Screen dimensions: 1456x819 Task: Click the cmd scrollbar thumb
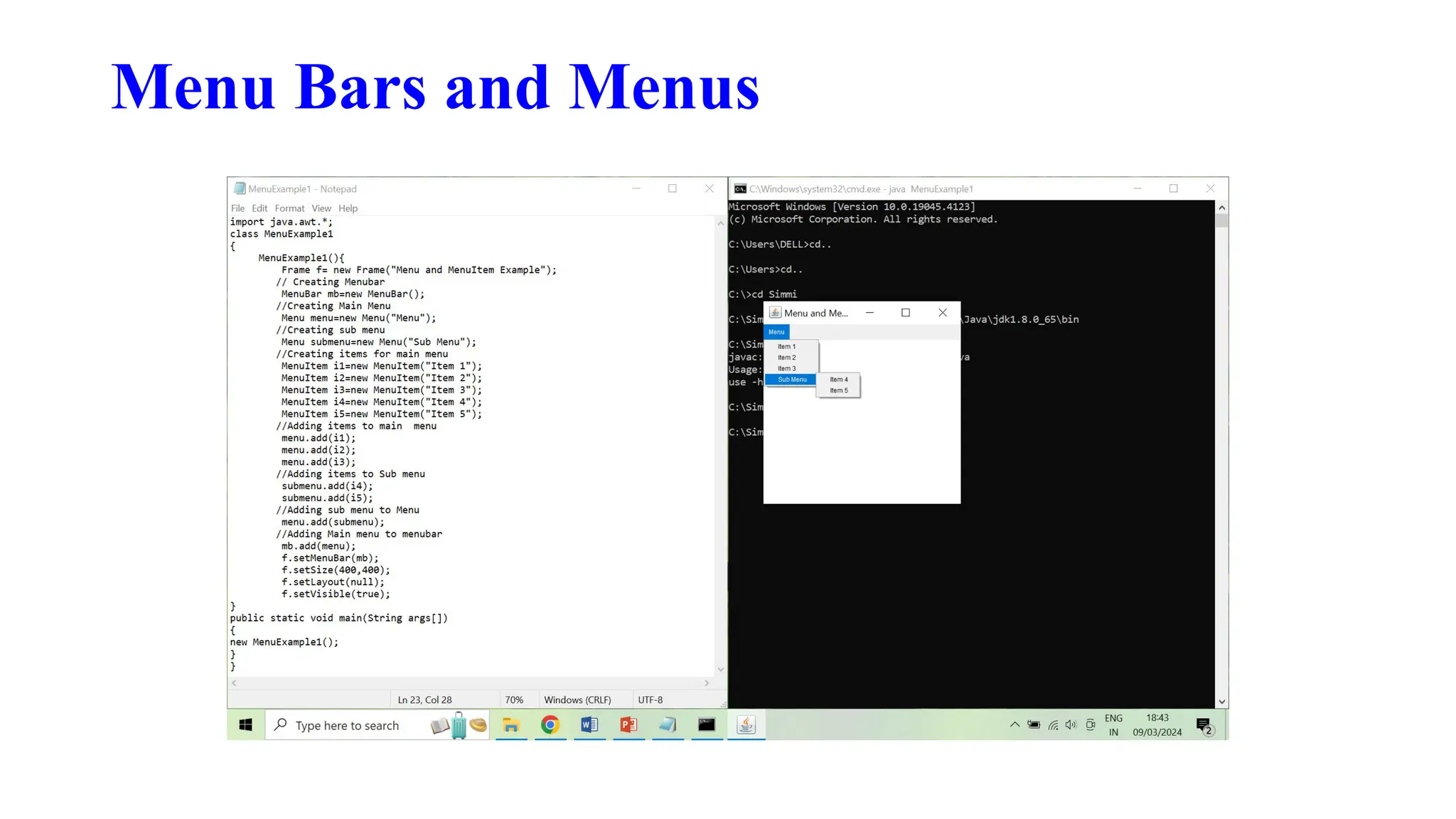coord(1221,220)
